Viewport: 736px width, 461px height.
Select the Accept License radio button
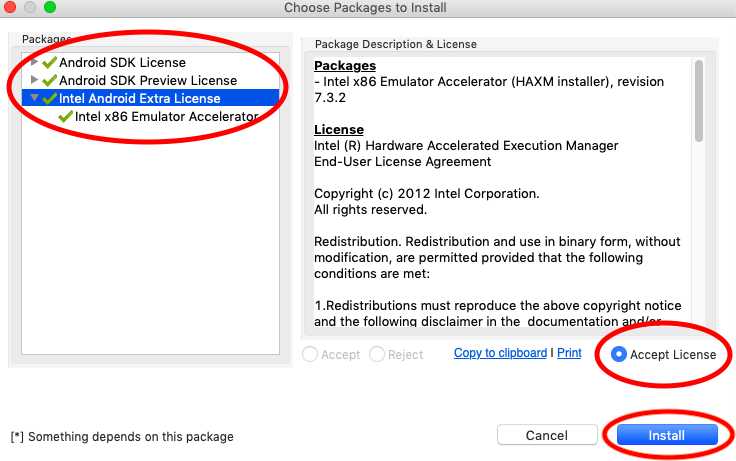[x=619, y=354]
